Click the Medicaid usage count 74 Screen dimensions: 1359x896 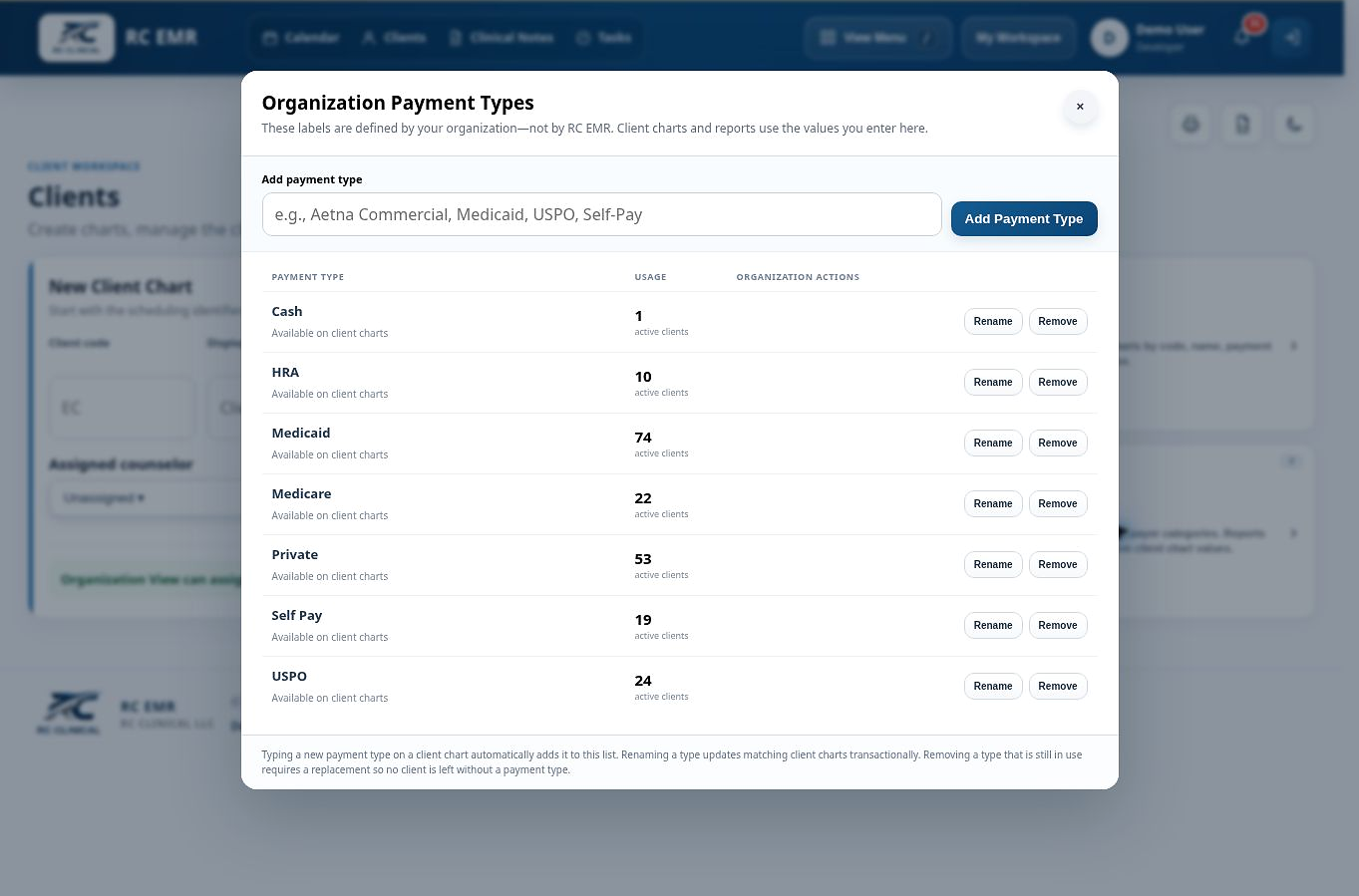(643, 438)
